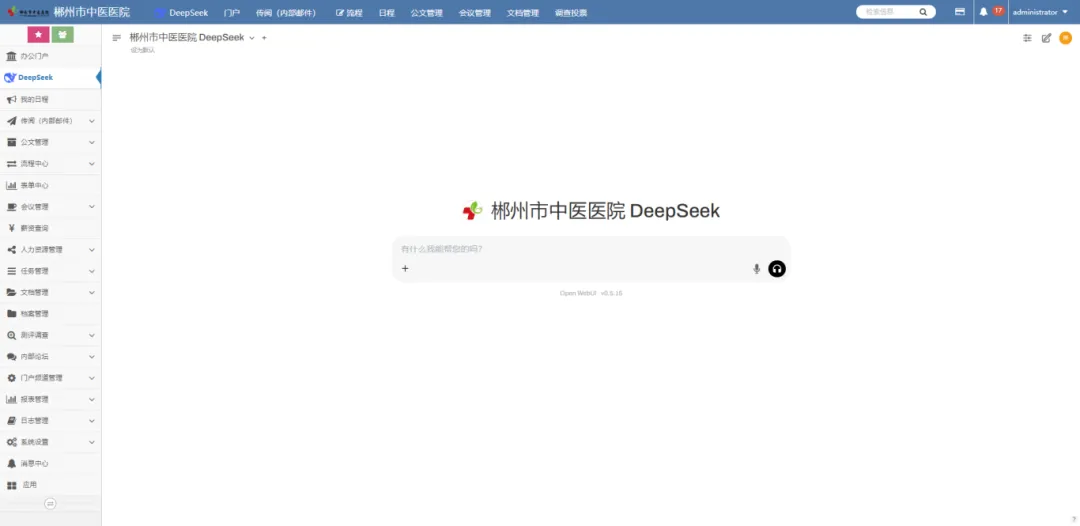Focus the chat message input box
Viewport: 1080px width, 526px height.
pyautogui.click(x=591, y=249)
